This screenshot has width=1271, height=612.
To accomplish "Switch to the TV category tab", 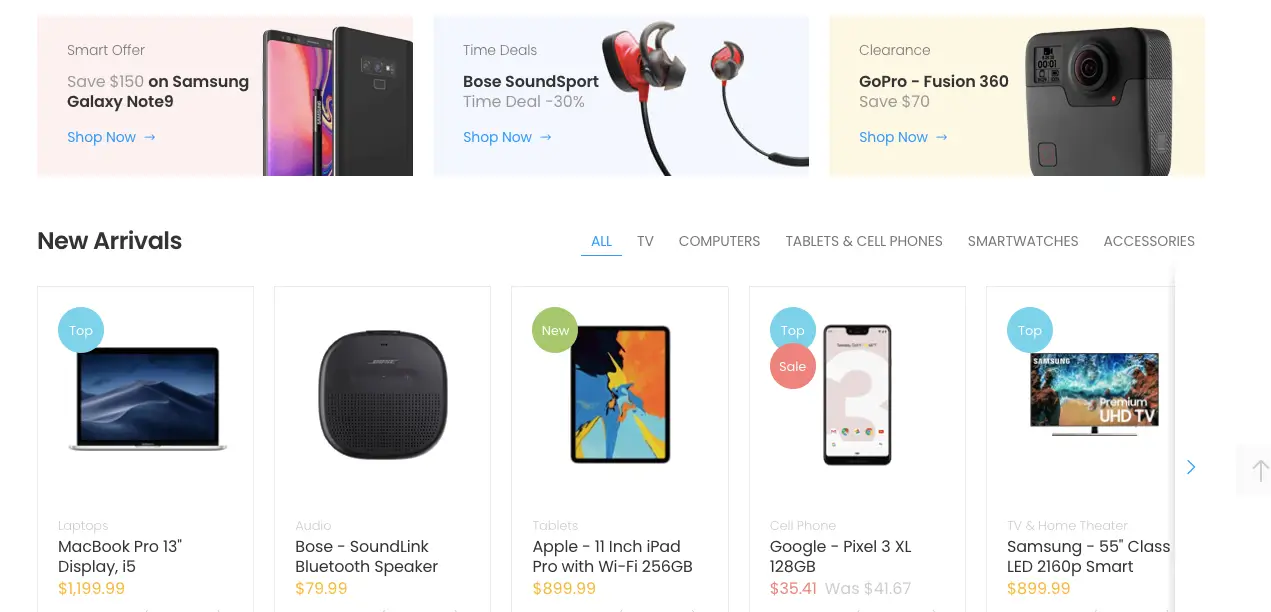I will [x=645, y=241].
